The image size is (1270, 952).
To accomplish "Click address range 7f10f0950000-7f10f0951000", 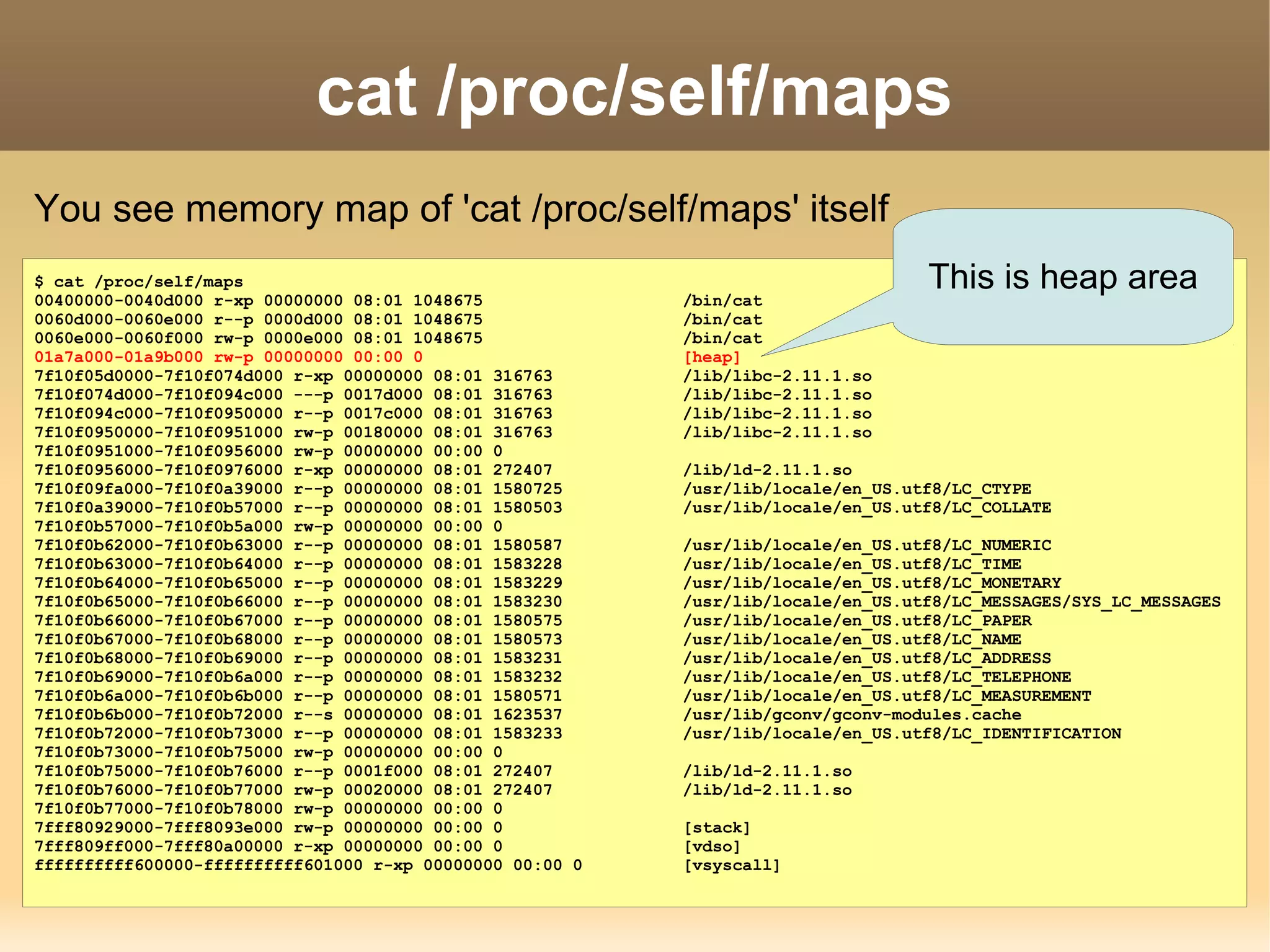I will point(159,432).
